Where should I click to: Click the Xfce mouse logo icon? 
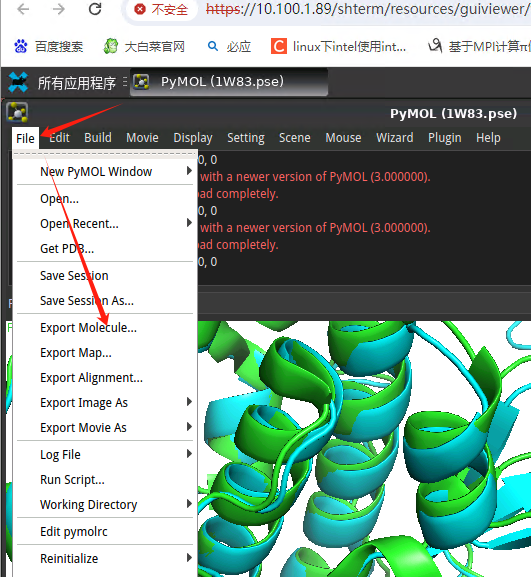18,82
